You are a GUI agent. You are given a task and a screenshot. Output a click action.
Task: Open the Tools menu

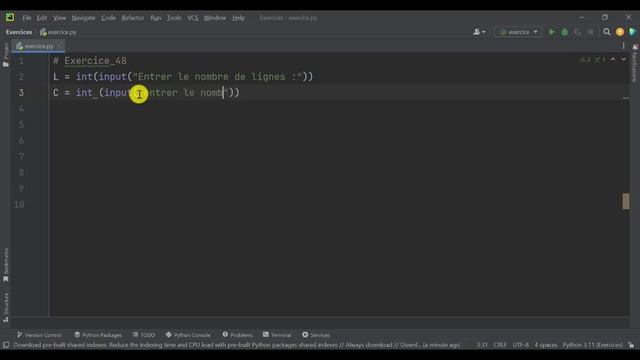coord(174,18)
